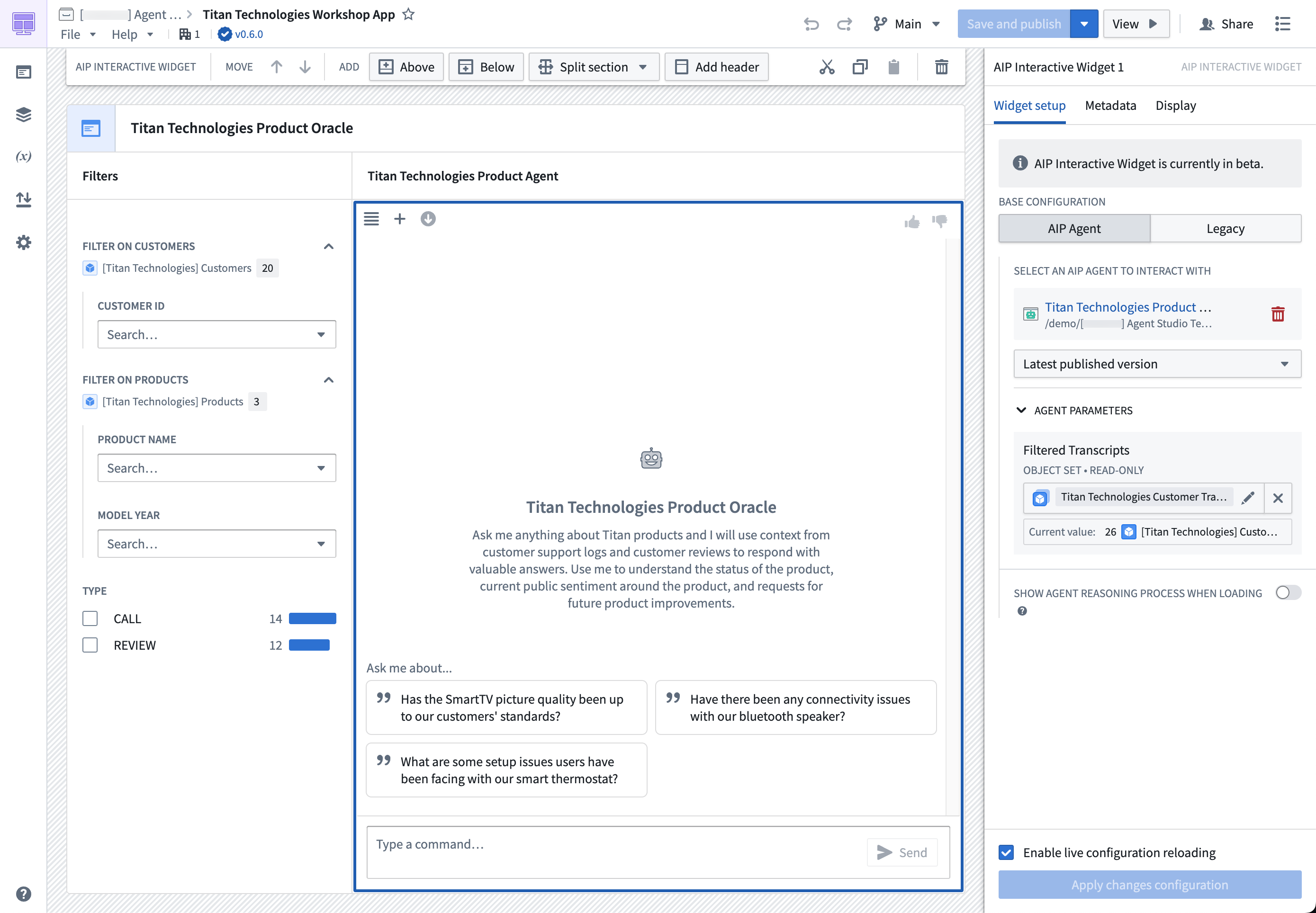
Task: Open the top-right list menu icon
Action: coord(1282,24)
